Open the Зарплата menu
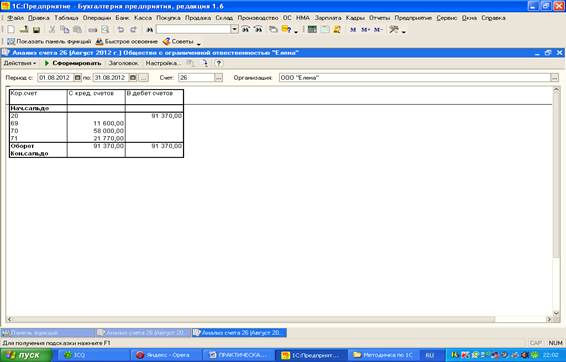The height and width of the screenshot is (362, 566). [328, 18]
